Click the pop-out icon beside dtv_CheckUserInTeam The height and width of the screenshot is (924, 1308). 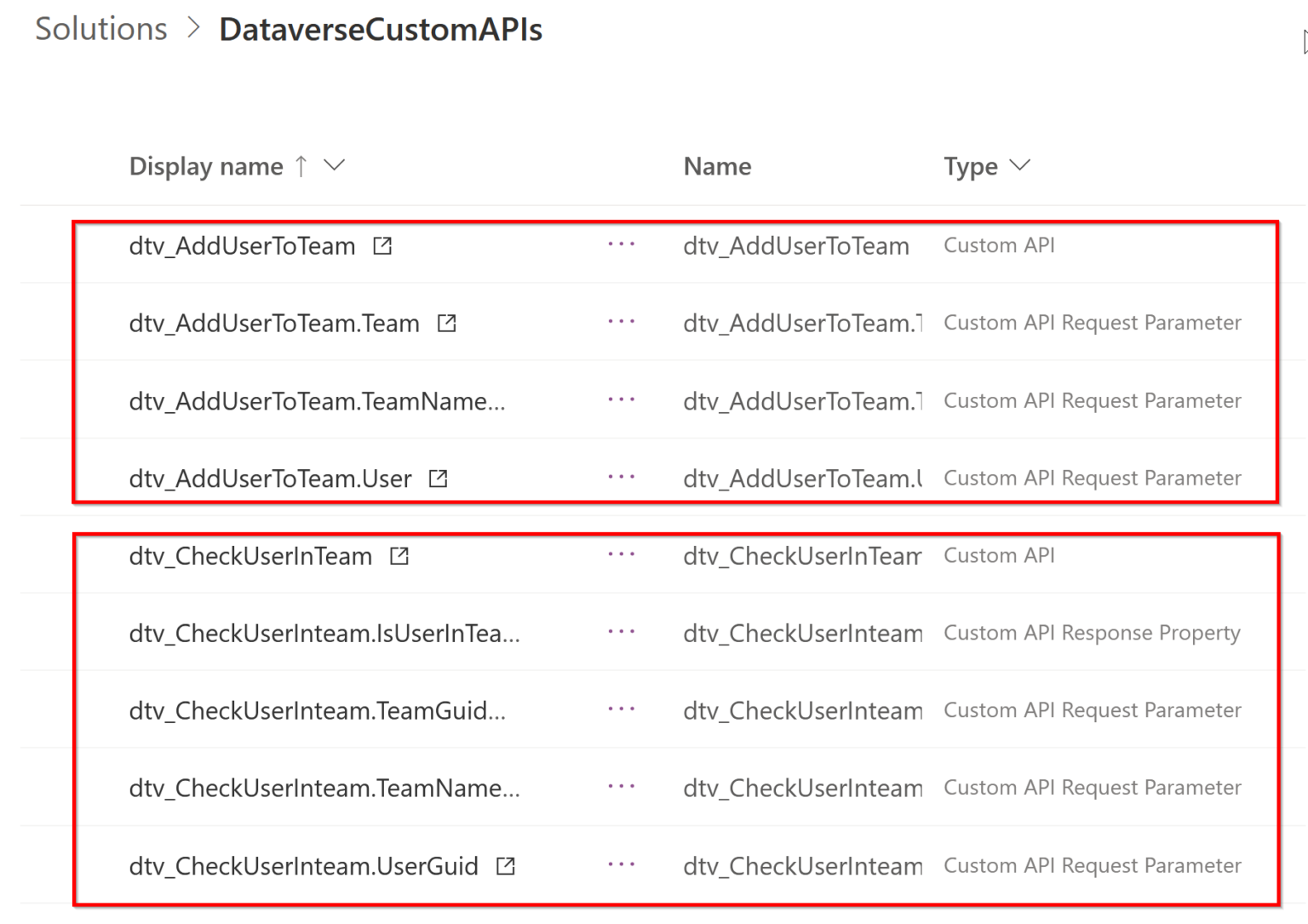[398, 554]
